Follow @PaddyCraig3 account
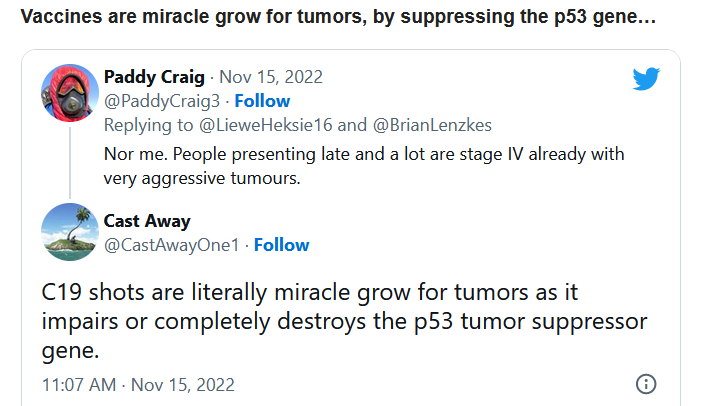Viewport: 704px width, 406px height. (x=262, y=101)
